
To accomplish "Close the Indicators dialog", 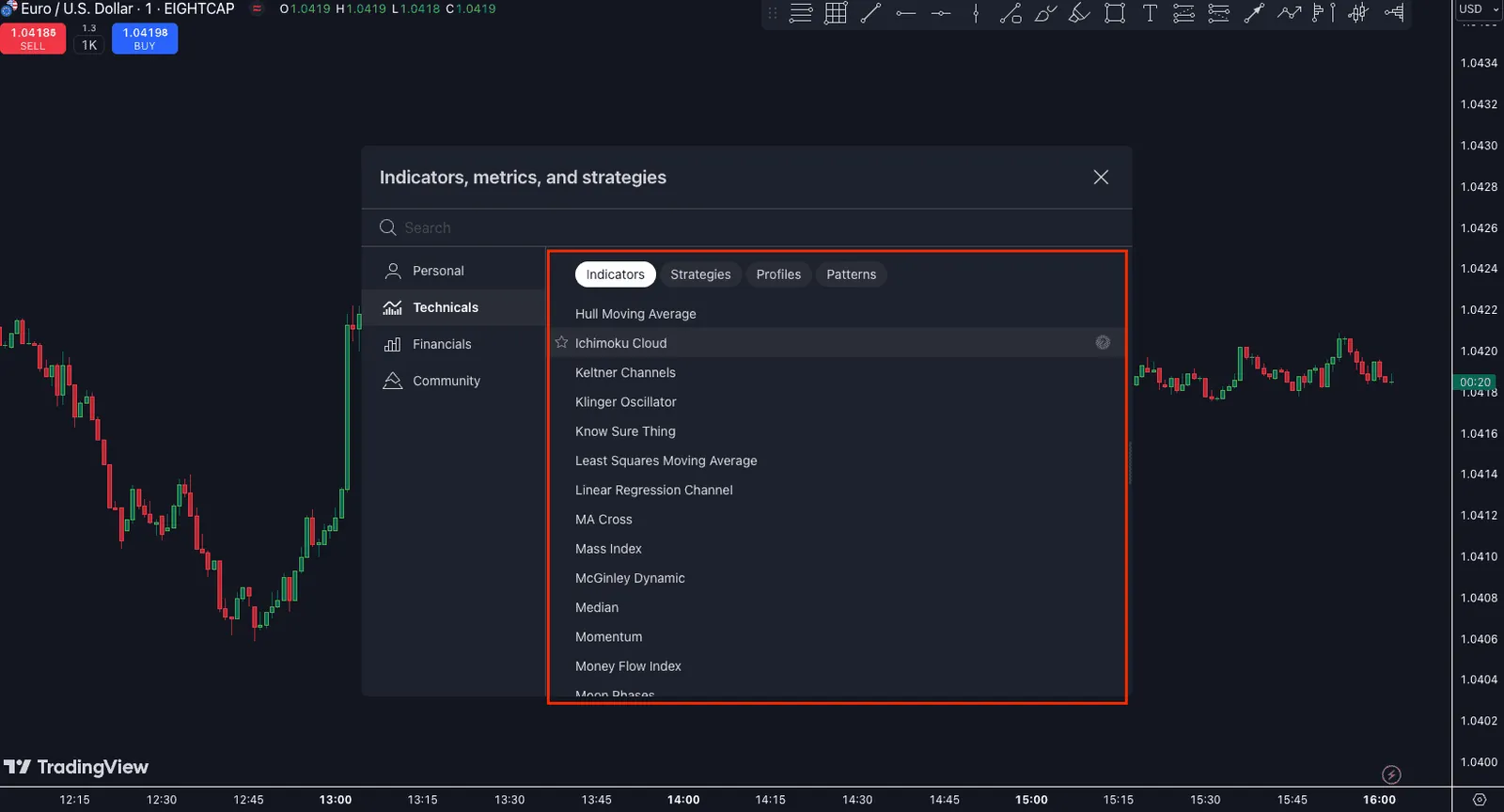I will click(1101, 178).
